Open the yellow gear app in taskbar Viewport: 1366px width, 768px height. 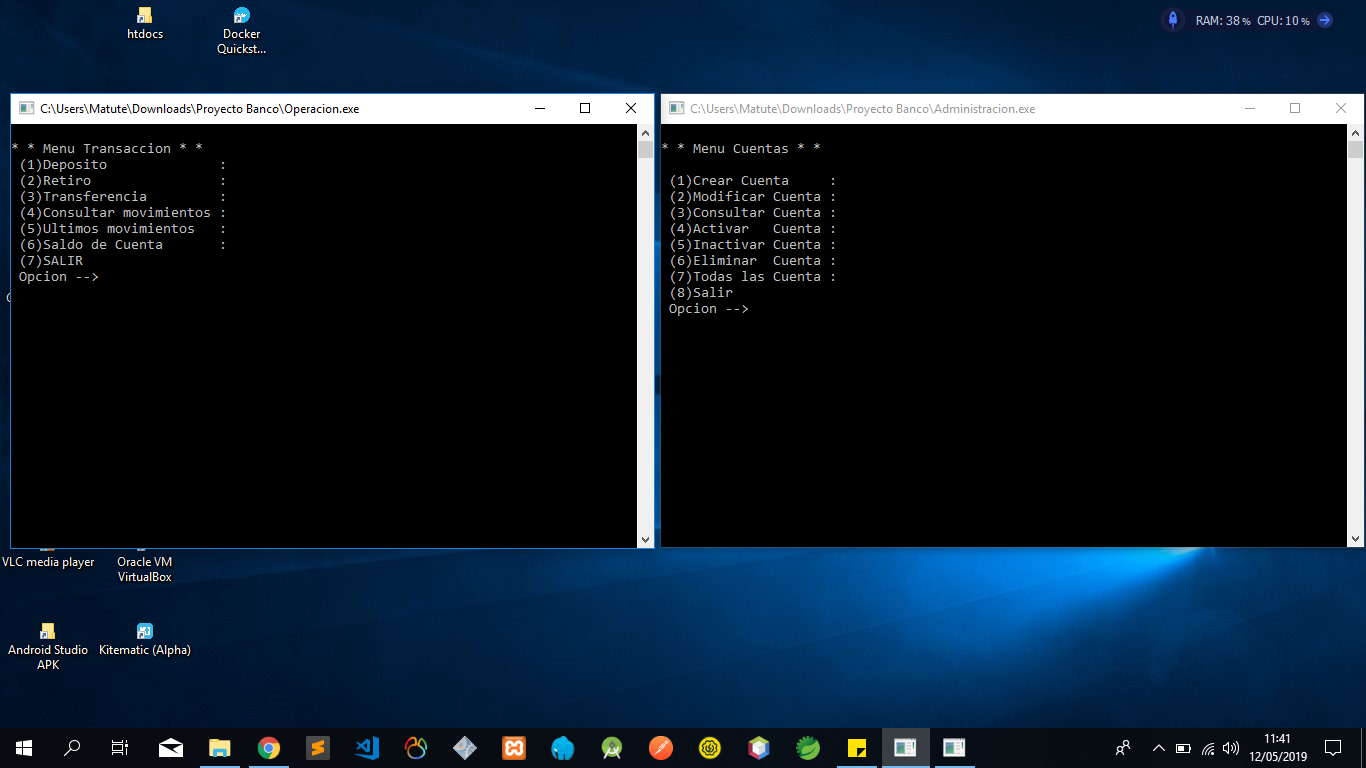710,748
